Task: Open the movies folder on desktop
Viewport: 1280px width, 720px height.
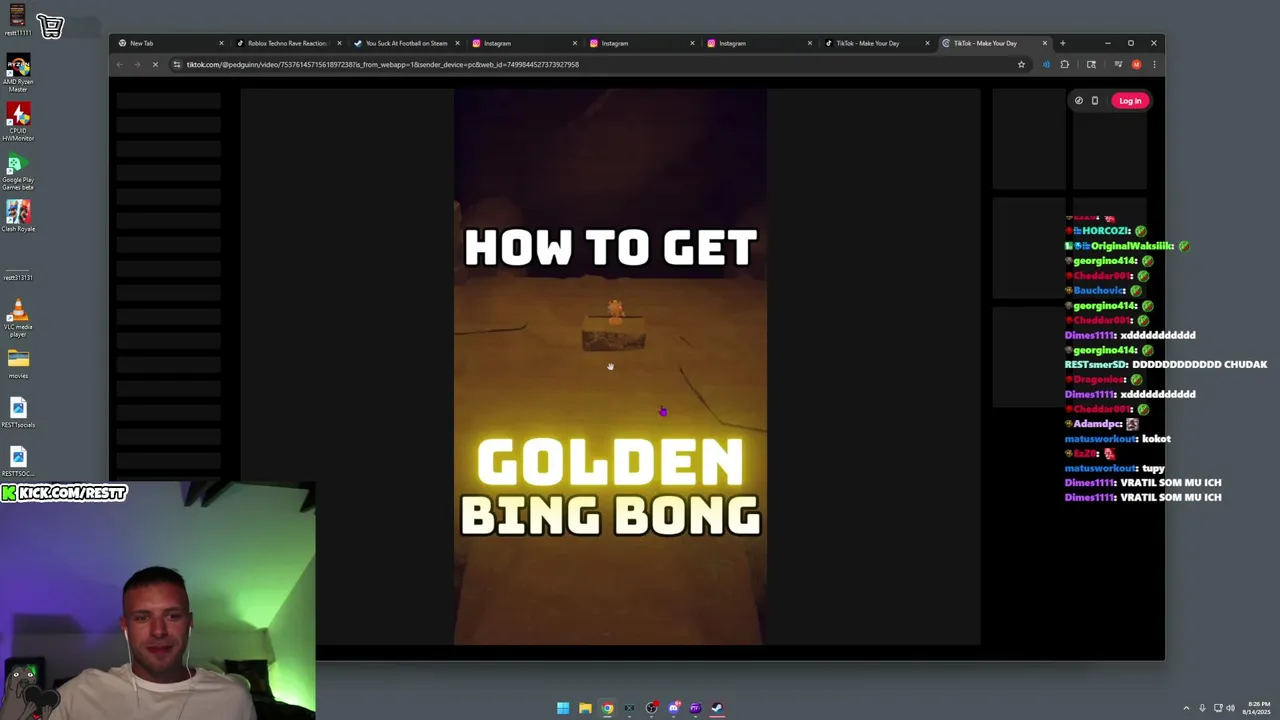Action: coord(18,364)
